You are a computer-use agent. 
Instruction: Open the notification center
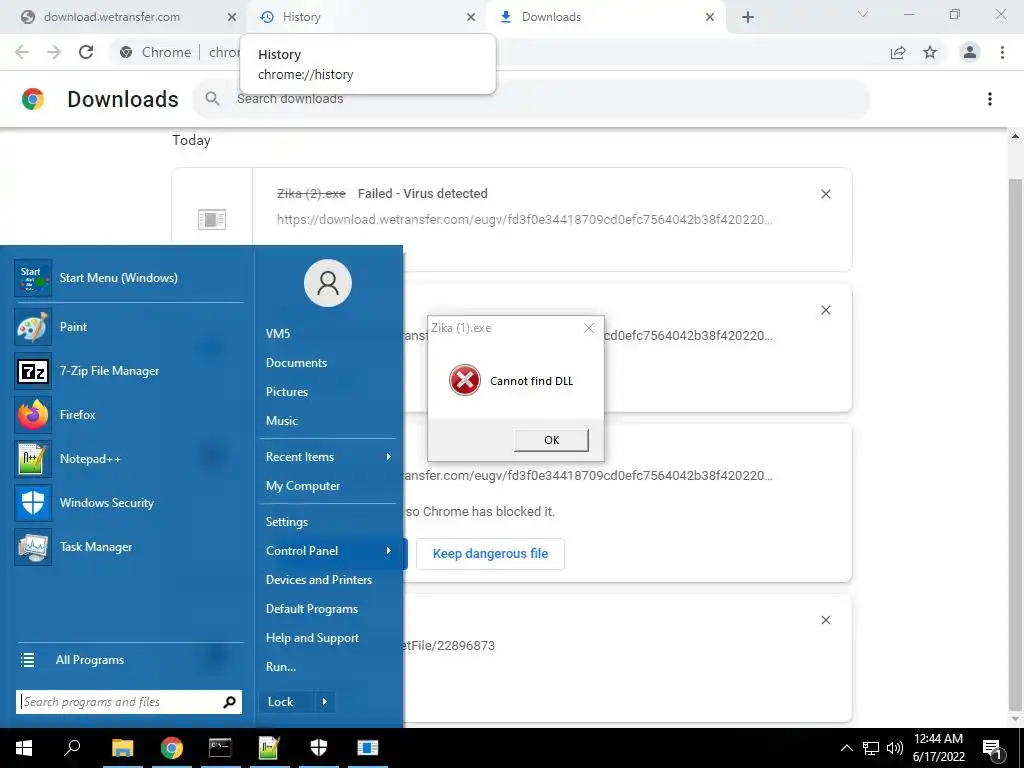click(992, 748)
